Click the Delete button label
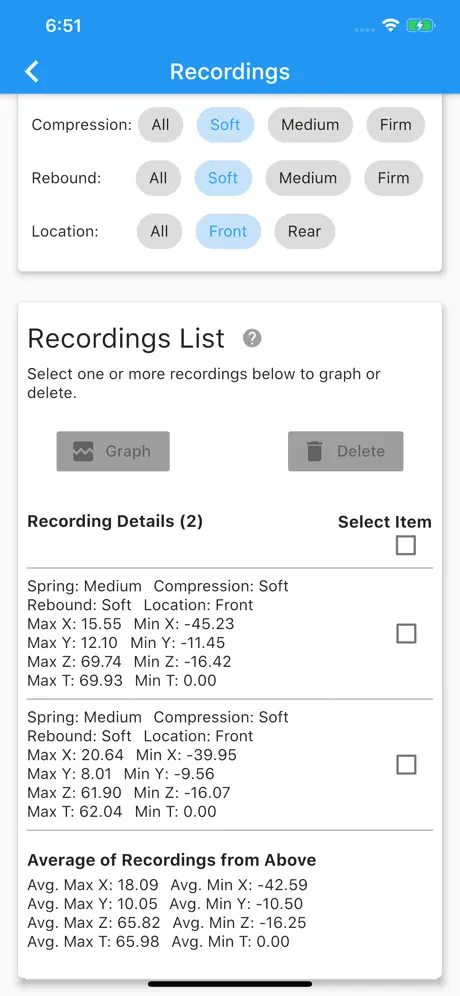 tap(361, 452)
